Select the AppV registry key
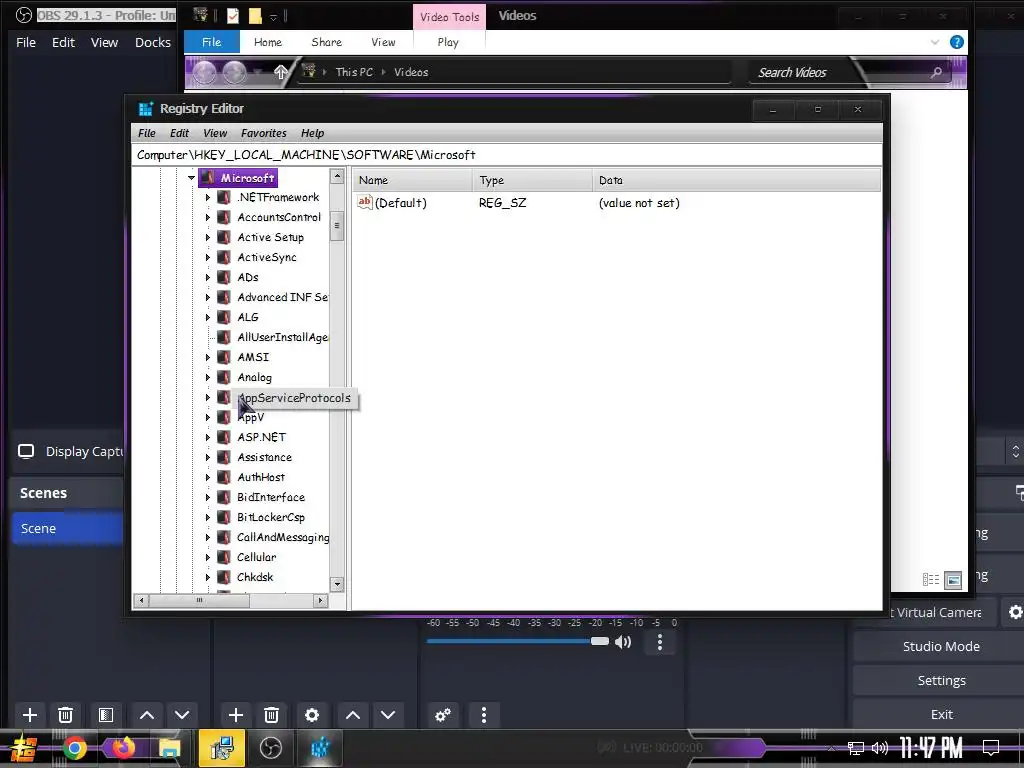1024x768 pixels. [251, 418]
